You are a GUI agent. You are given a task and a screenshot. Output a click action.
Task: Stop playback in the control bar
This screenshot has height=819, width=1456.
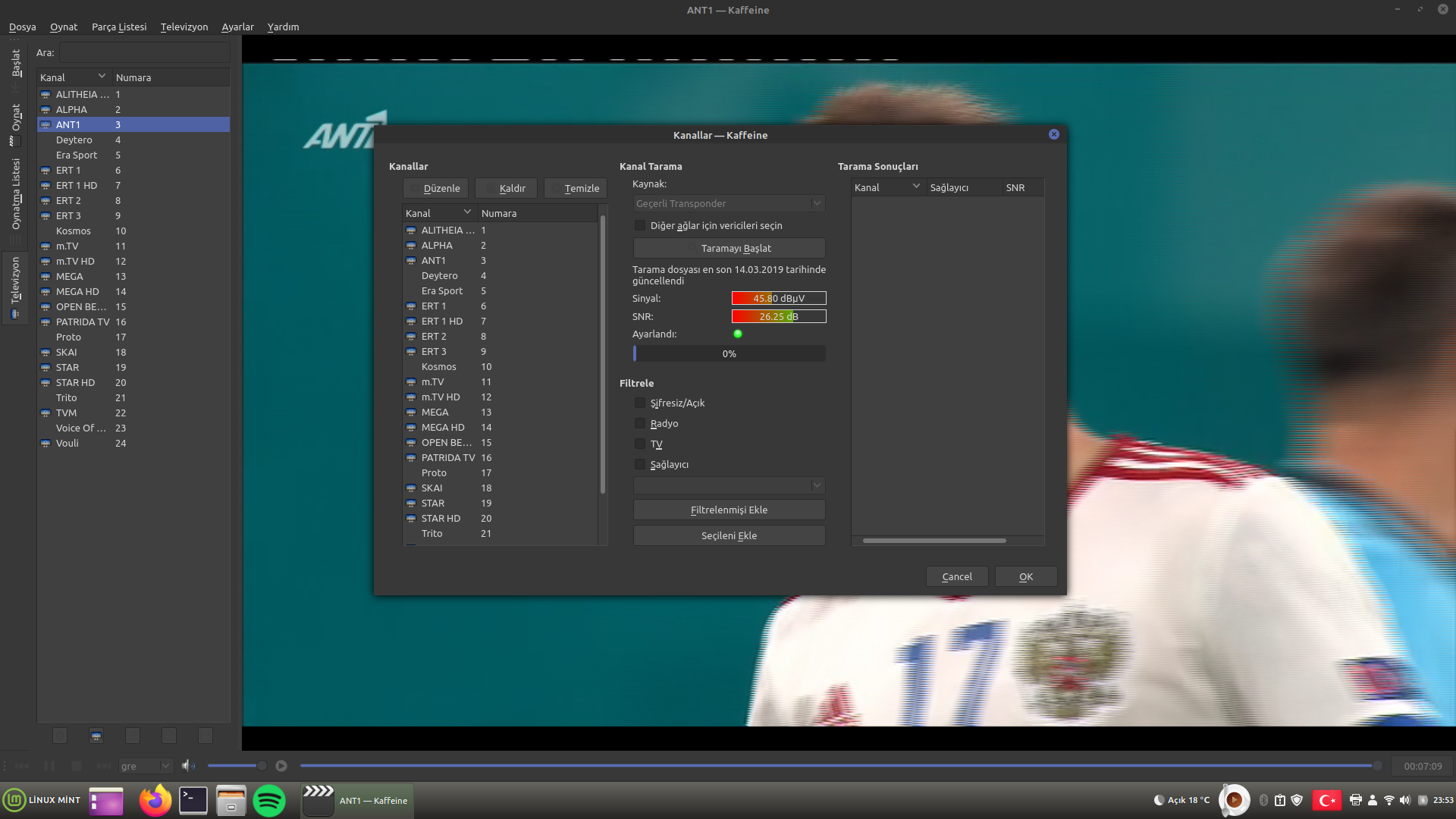coord(77,766)
